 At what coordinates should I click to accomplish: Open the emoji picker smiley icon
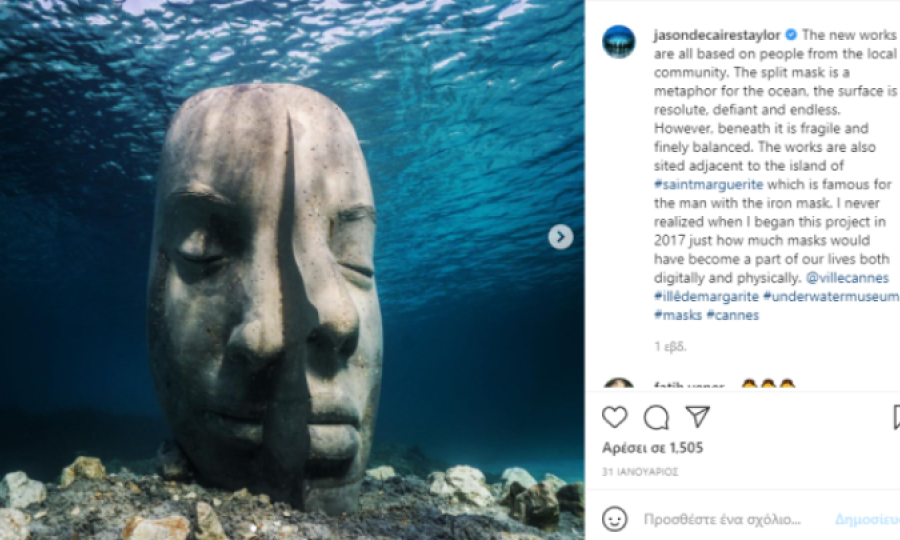pyautogui.click(x=614, y=519)
